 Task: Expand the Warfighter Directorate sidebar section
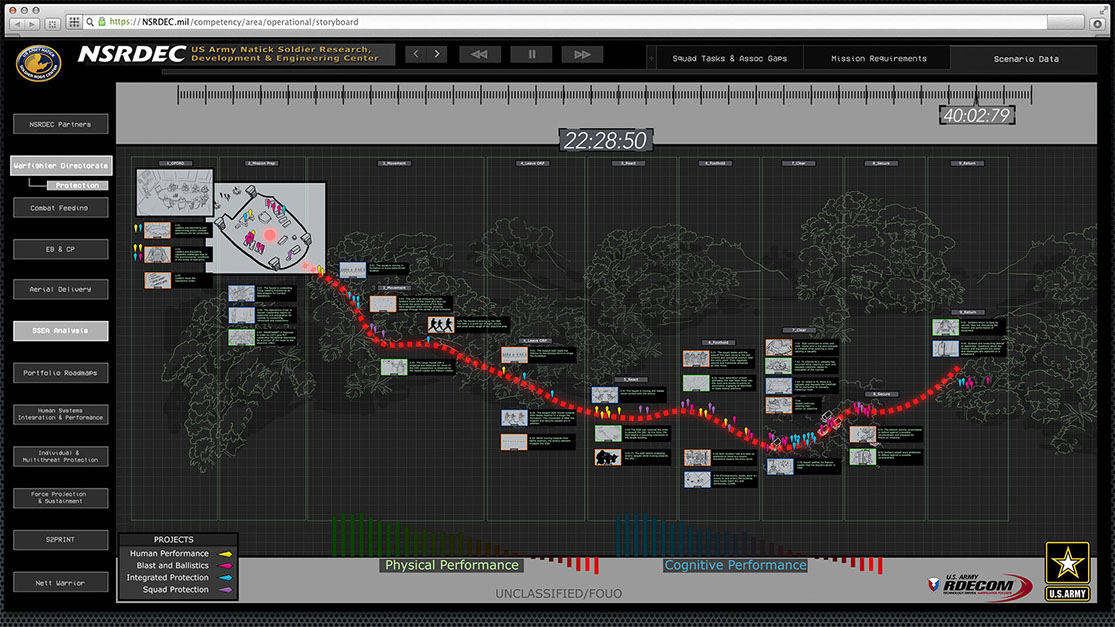61,166
